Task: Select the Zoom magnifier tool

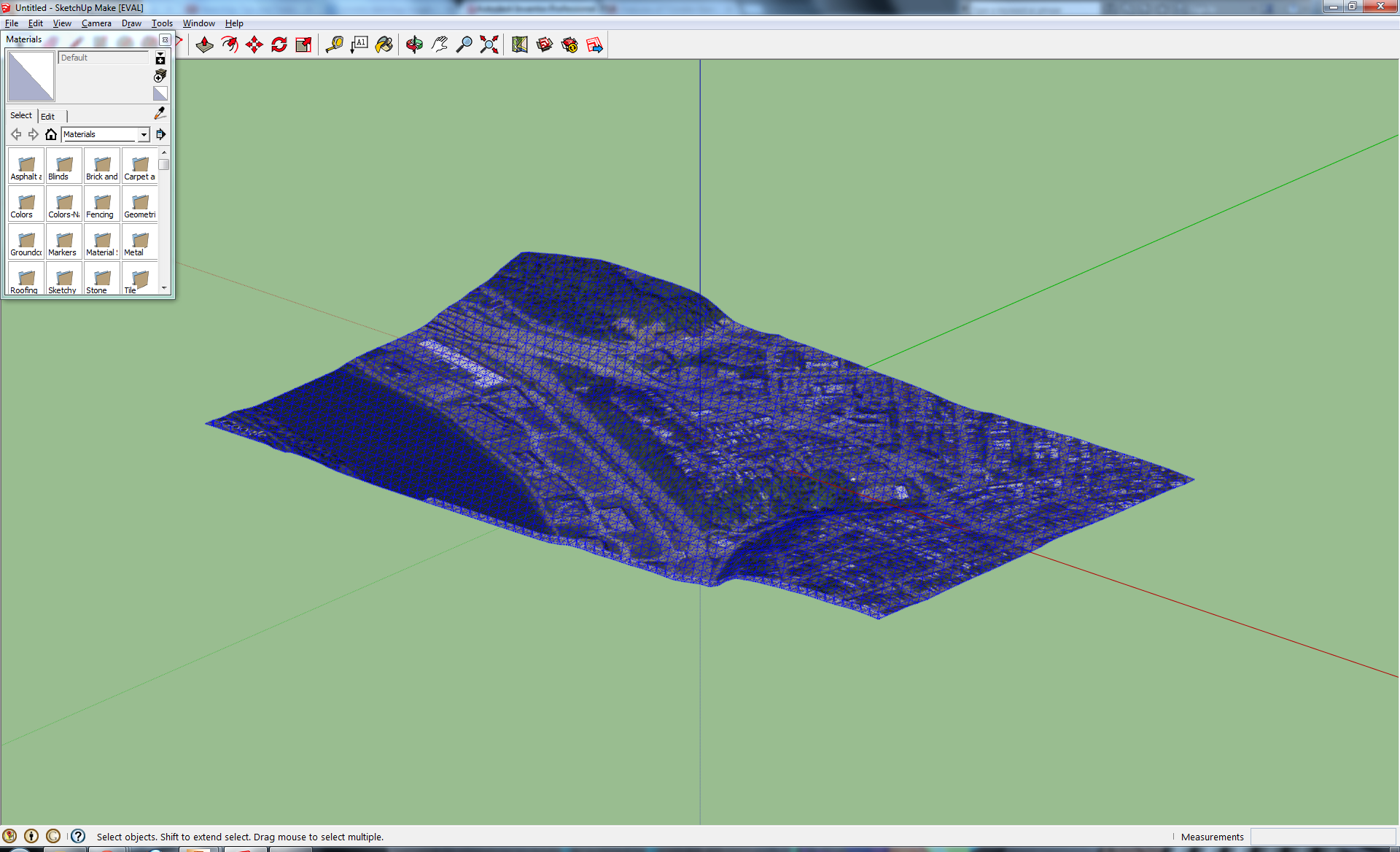Action: [x=464, y=45]
